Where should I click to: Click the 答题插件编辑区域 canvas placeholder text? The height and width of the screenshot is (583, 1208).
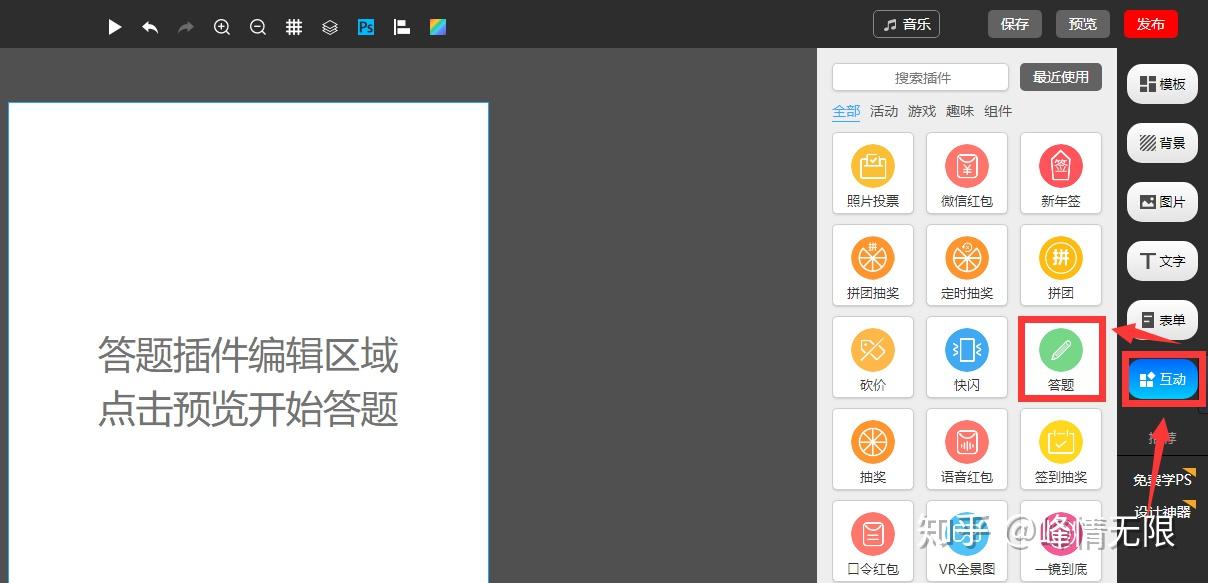point(248,355)
